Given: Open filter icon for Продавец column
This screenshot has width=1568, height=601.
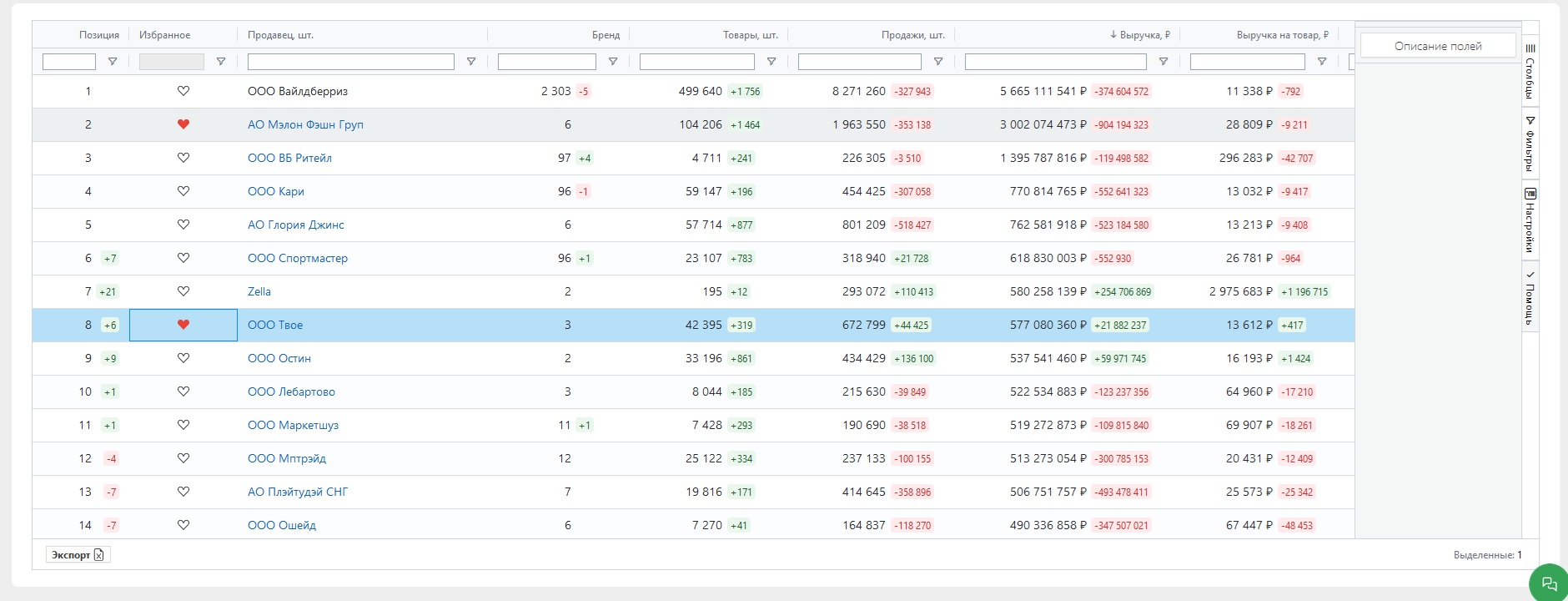Looking at the screenshot, I should (471, 62).
